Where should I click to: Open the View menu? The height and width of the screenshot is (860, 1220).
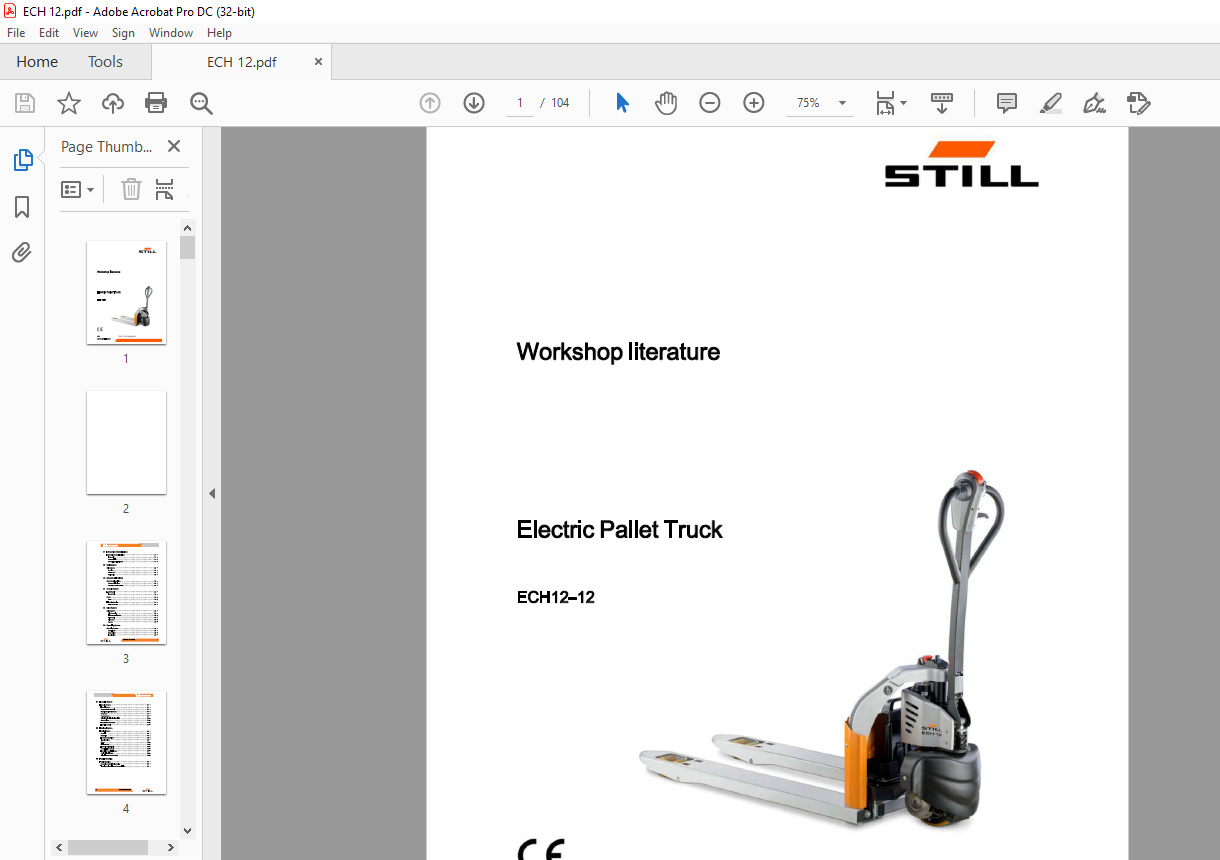pyautogui.click(x=85, y=33)
